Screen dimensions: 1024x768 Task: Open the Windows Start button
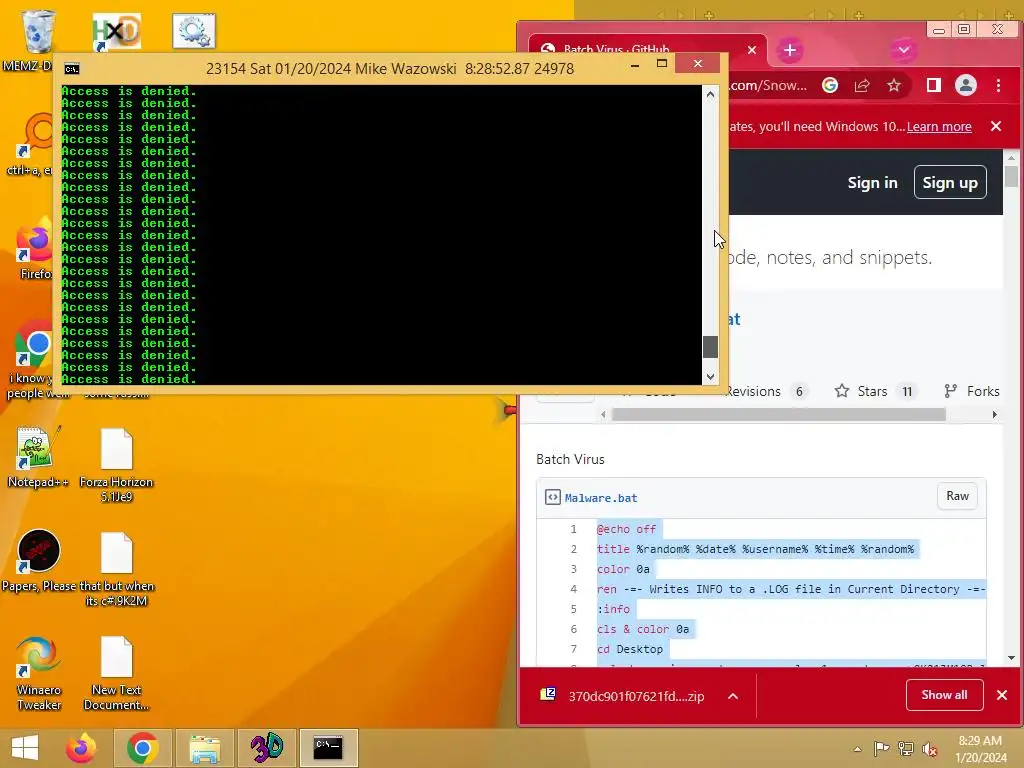pyautogui.click(x=25, y=748)
